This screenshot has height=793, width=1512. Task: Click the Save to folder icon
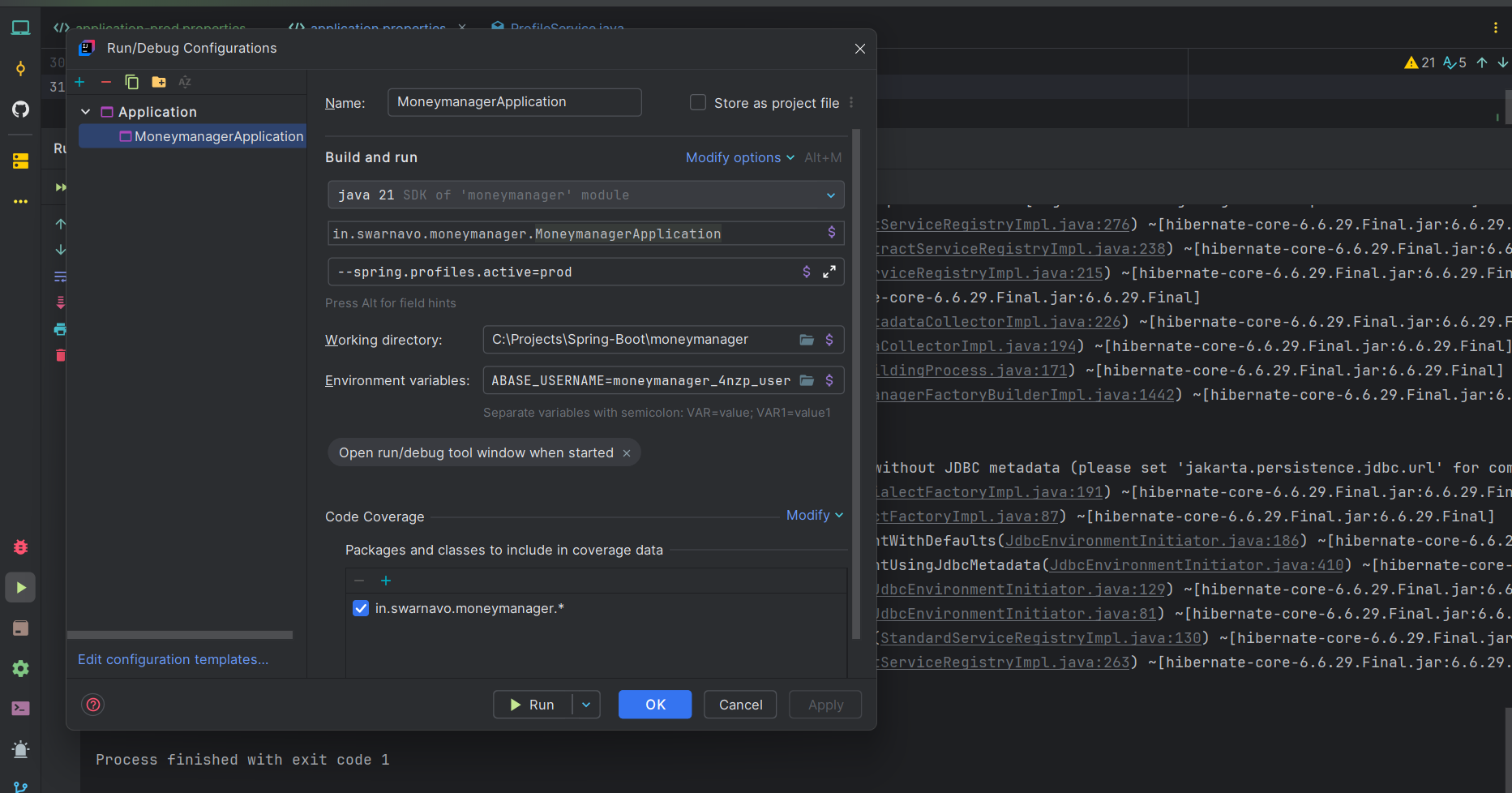(159, 82)
